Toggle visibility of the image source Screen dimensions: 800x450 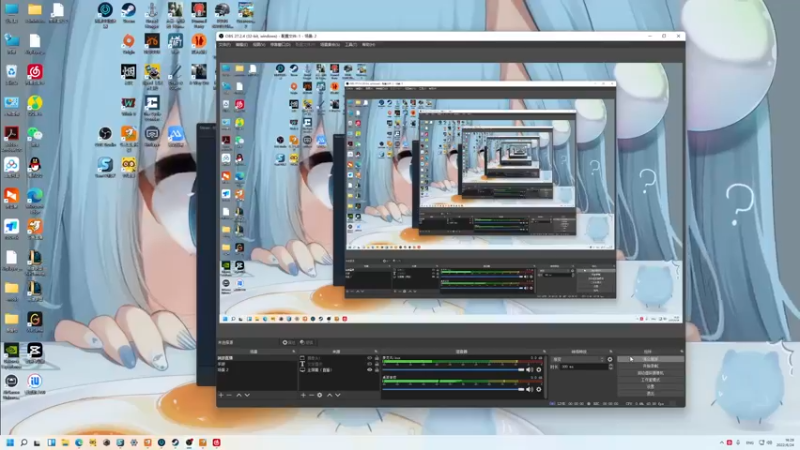pos(370,358)
